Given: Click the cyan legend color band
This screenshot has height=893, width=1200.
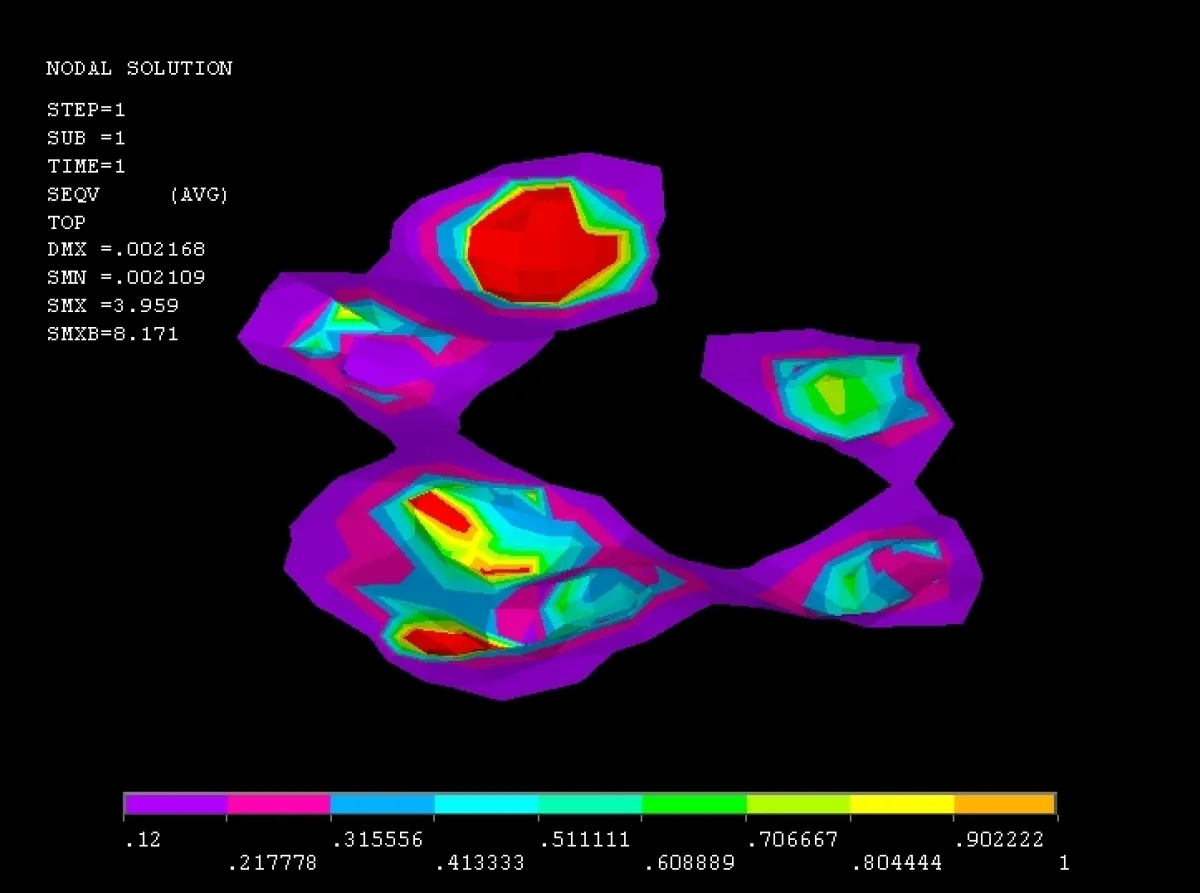Looking at the screenshot, I should click(486, 804).
